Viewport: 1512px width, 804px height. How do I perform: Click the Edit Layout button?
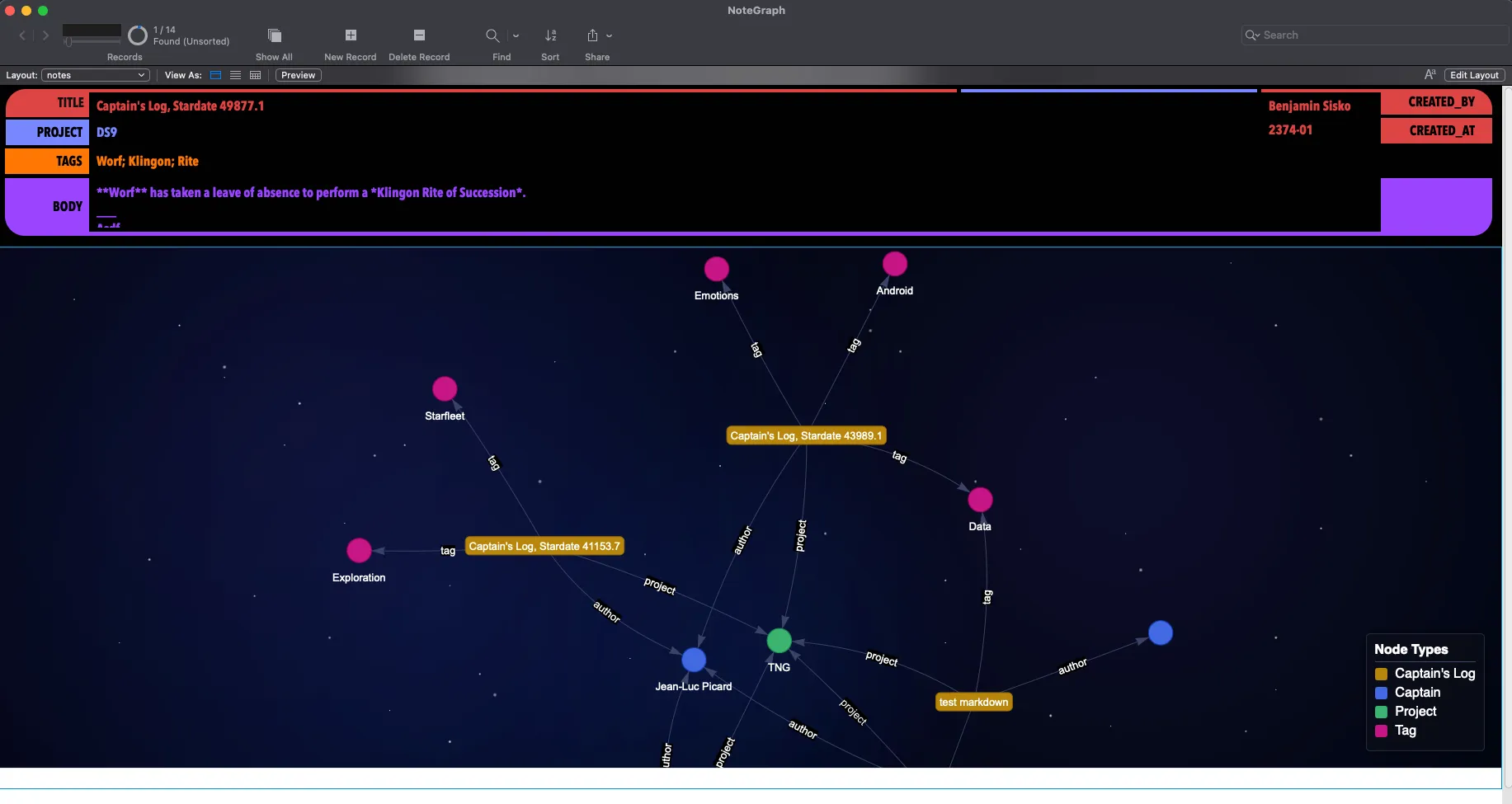coord(1474,75)
